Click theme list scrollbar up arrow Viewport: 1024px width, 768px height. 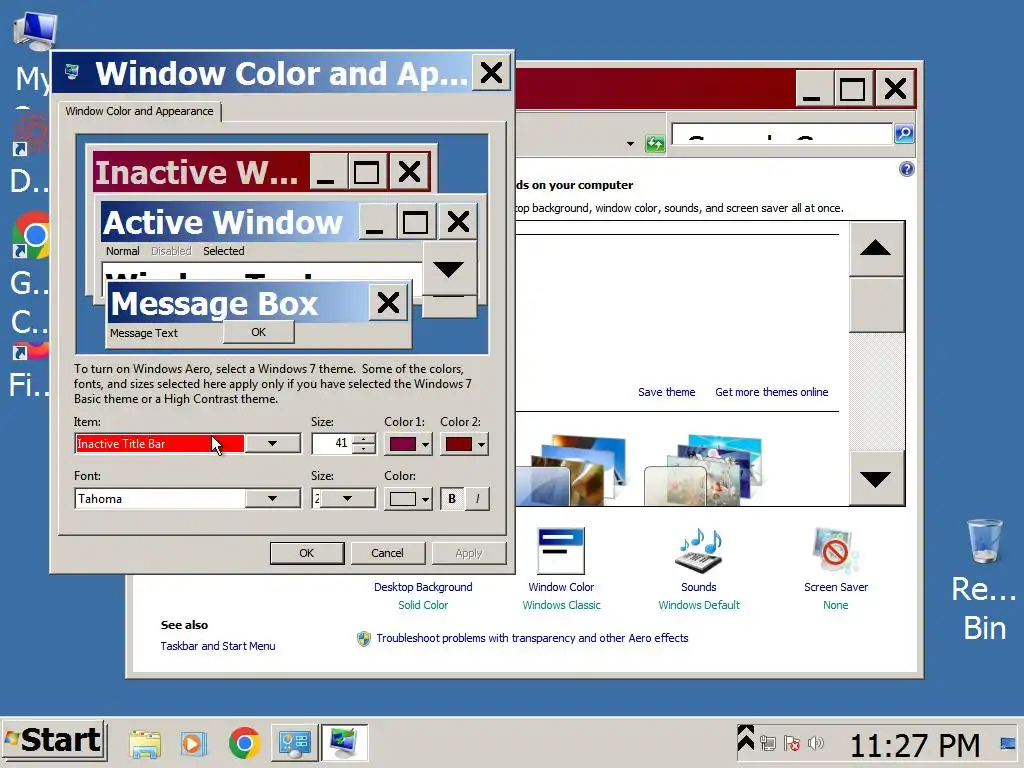[x=876, y=248]
